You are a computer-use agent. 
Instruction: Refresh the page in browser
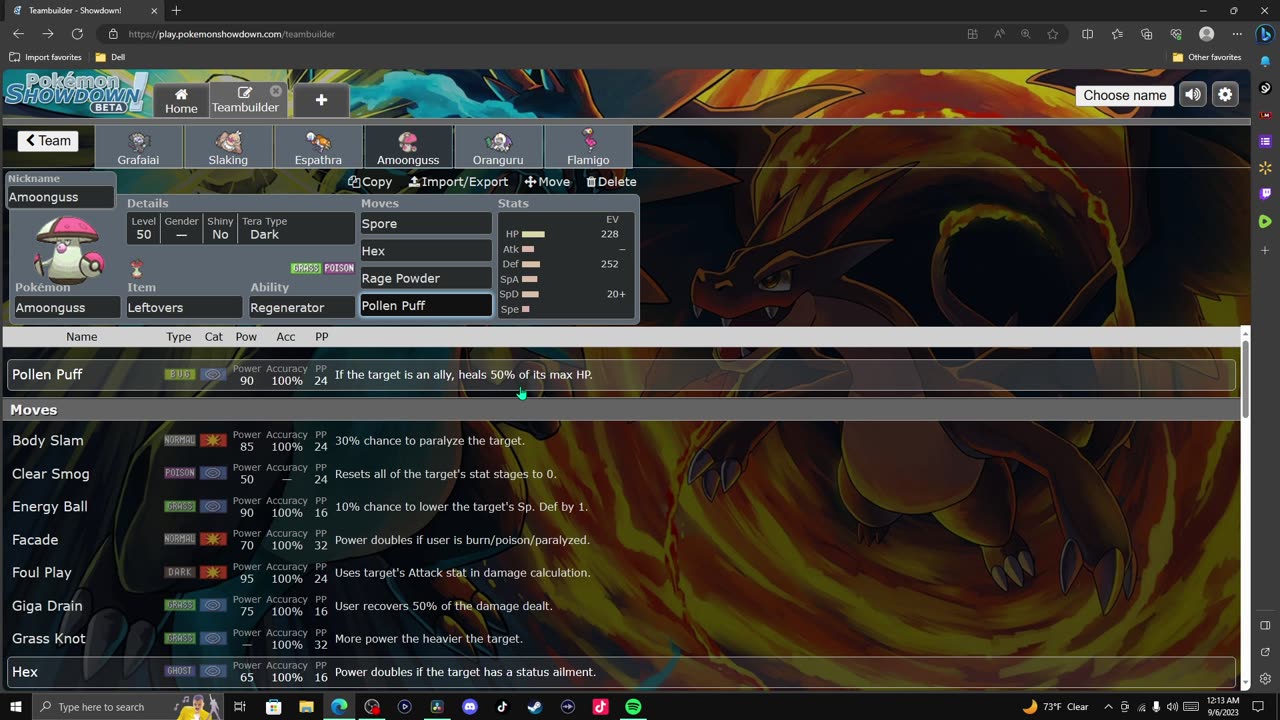tap(77, 34)
